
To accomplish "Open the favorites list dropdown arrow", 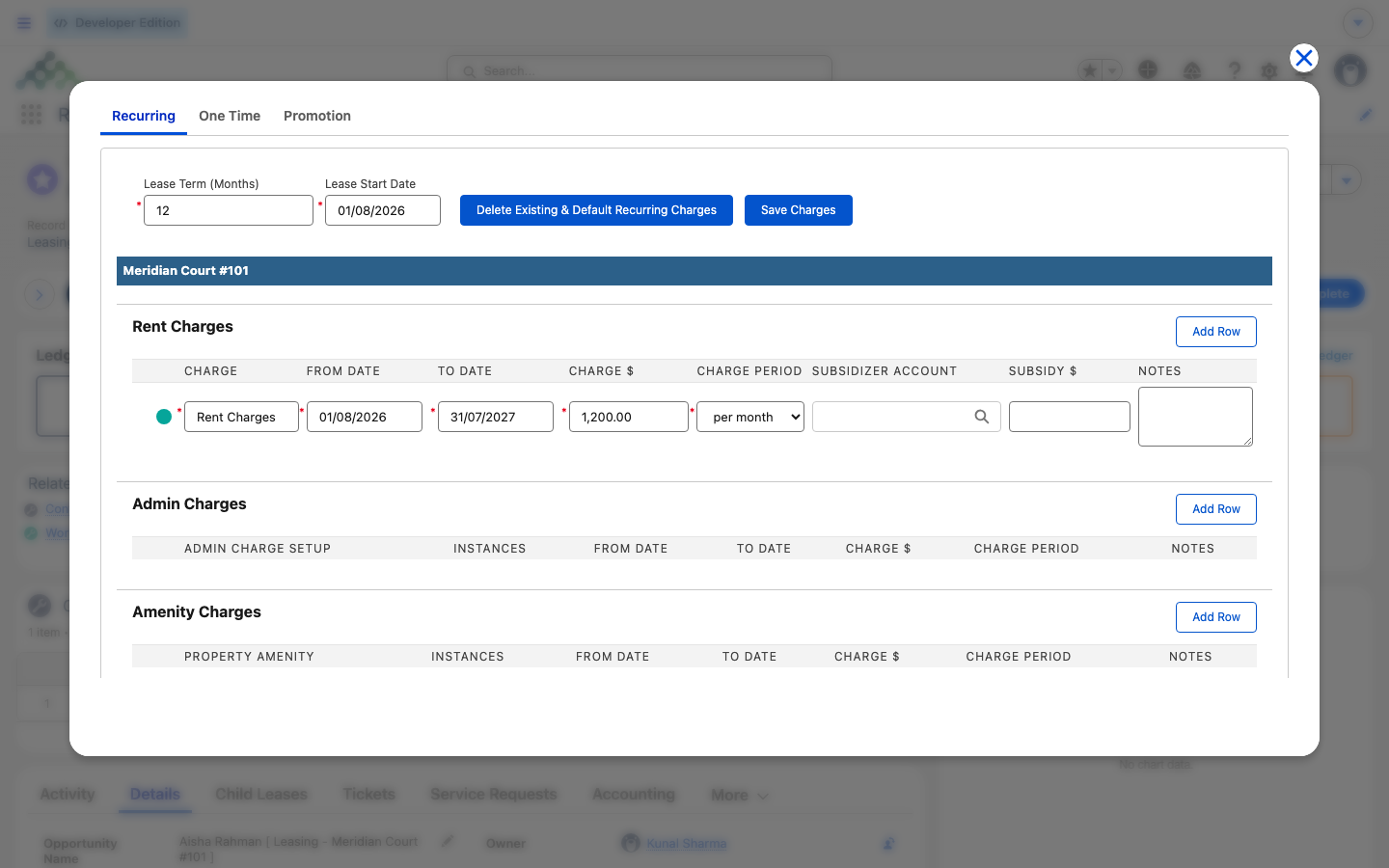I will coord(1112,70).
